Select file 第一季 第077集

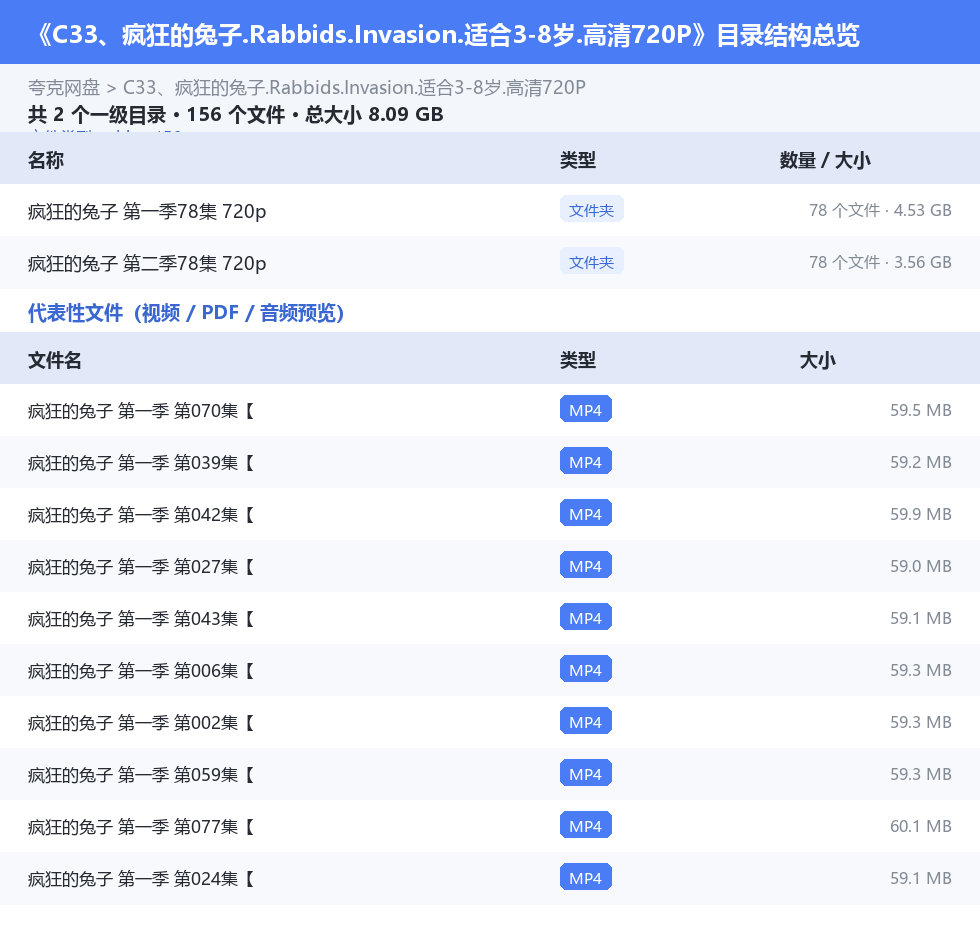[141, 827]
